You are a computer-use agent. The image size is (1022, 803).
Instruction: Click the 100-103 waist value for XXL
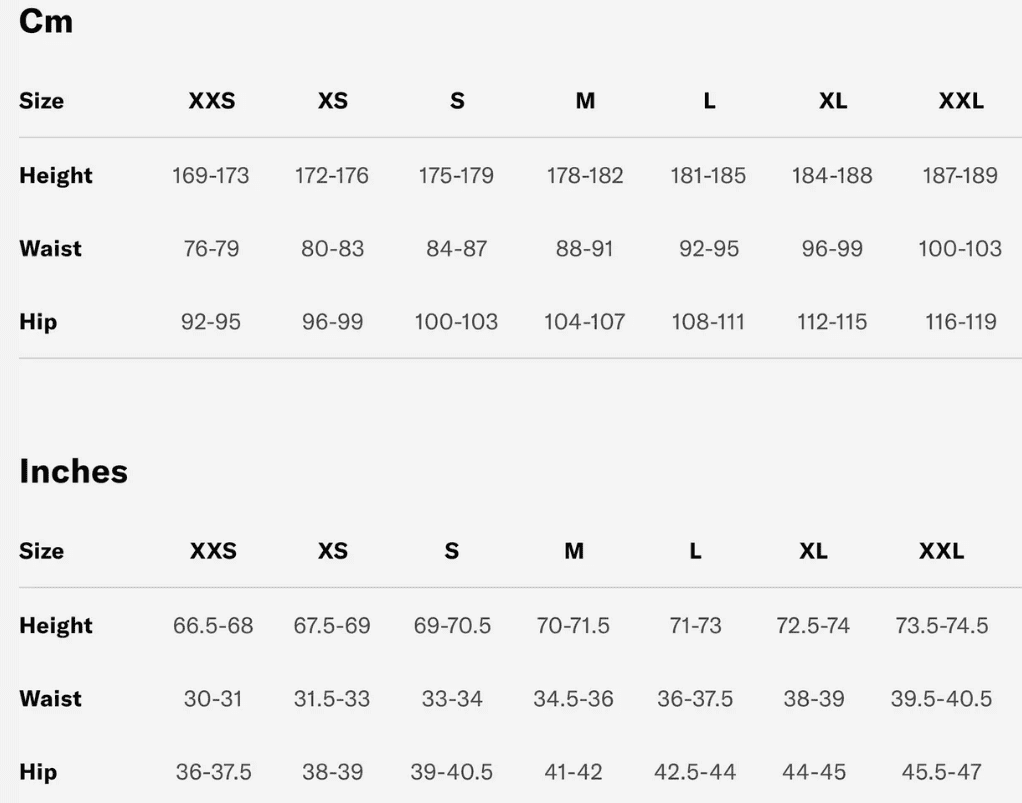tap(960, 249)
